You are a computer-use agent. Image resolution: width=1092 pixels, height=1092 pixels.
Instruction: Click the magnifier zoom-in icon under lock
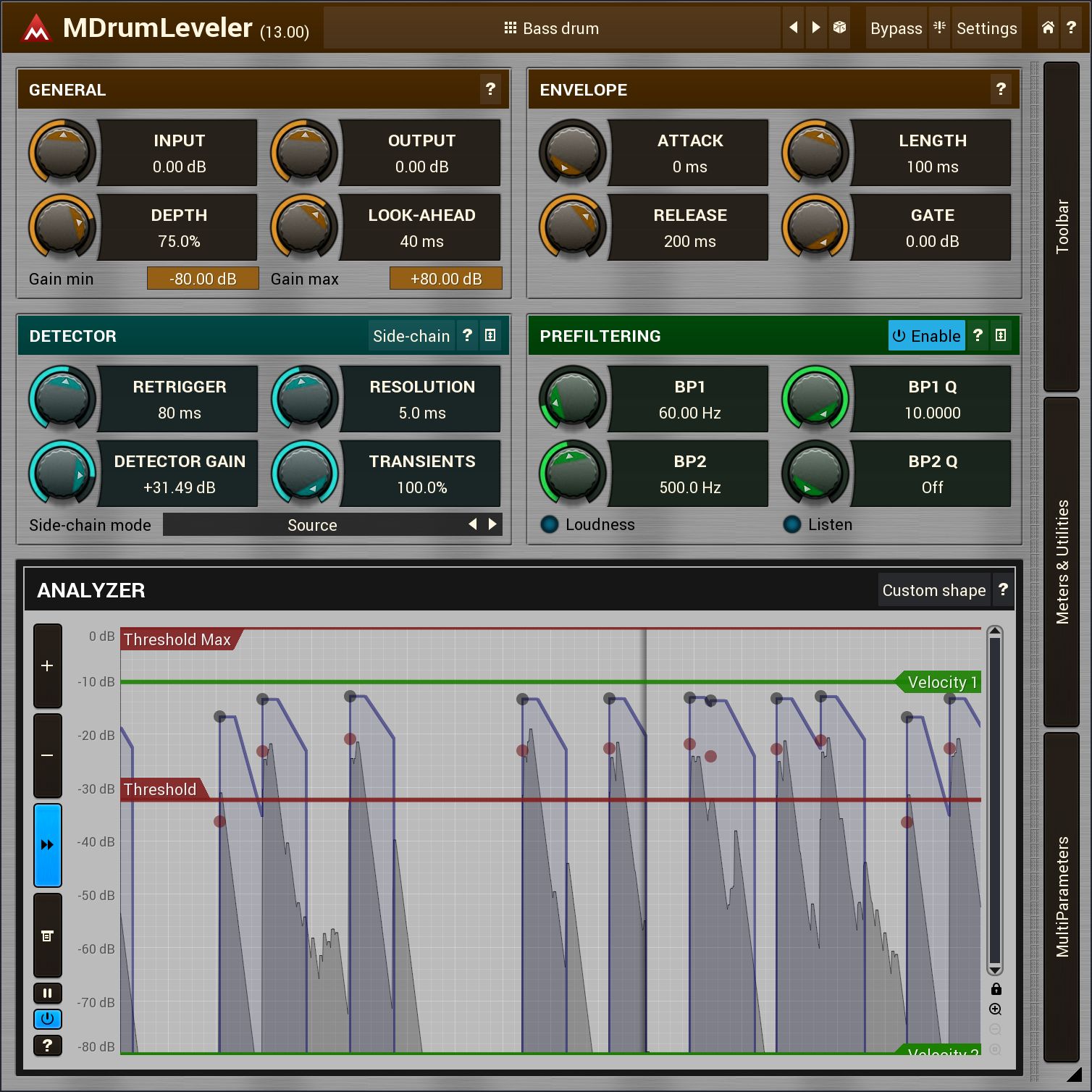point(996,1009)
